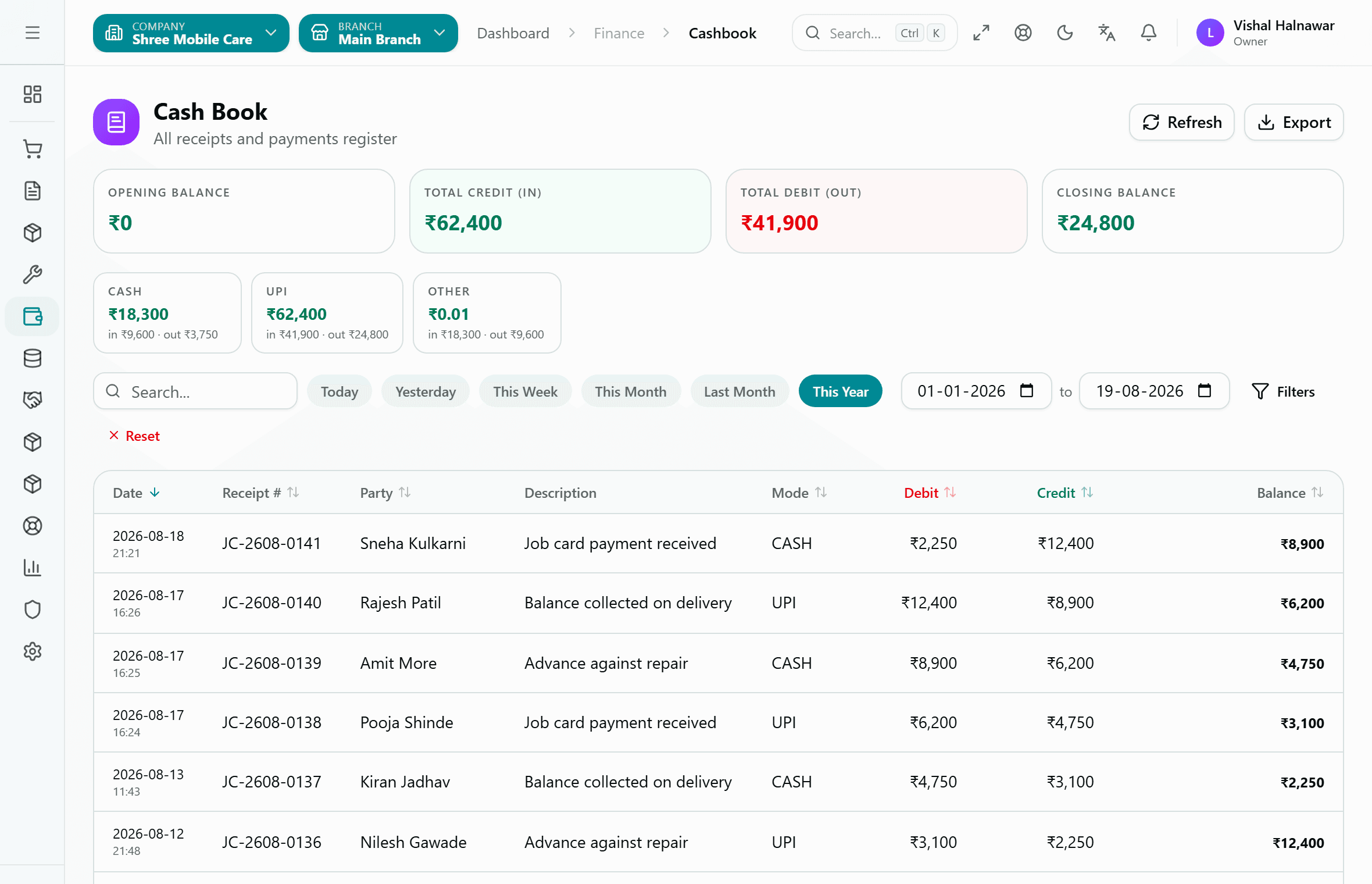Toggle fullscreen with the expand arrows icon
Image resolution: width=1372 pixels, height=884 pixels.
click(x=981, y=33)
